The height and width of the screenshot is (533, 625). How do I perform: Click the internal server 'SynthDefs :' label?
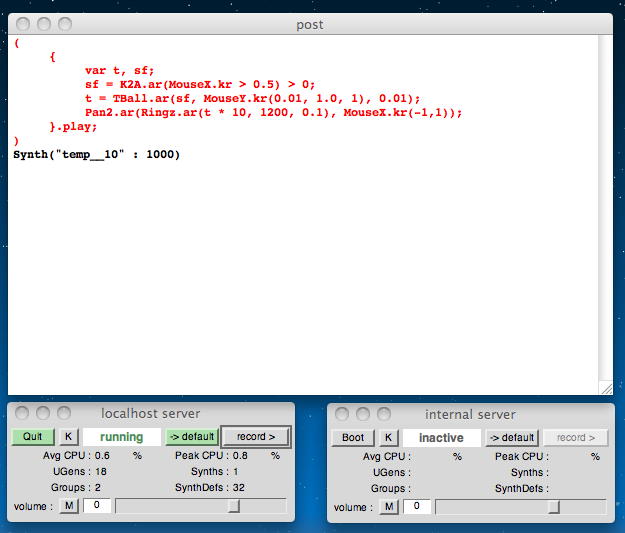point(522,488)
